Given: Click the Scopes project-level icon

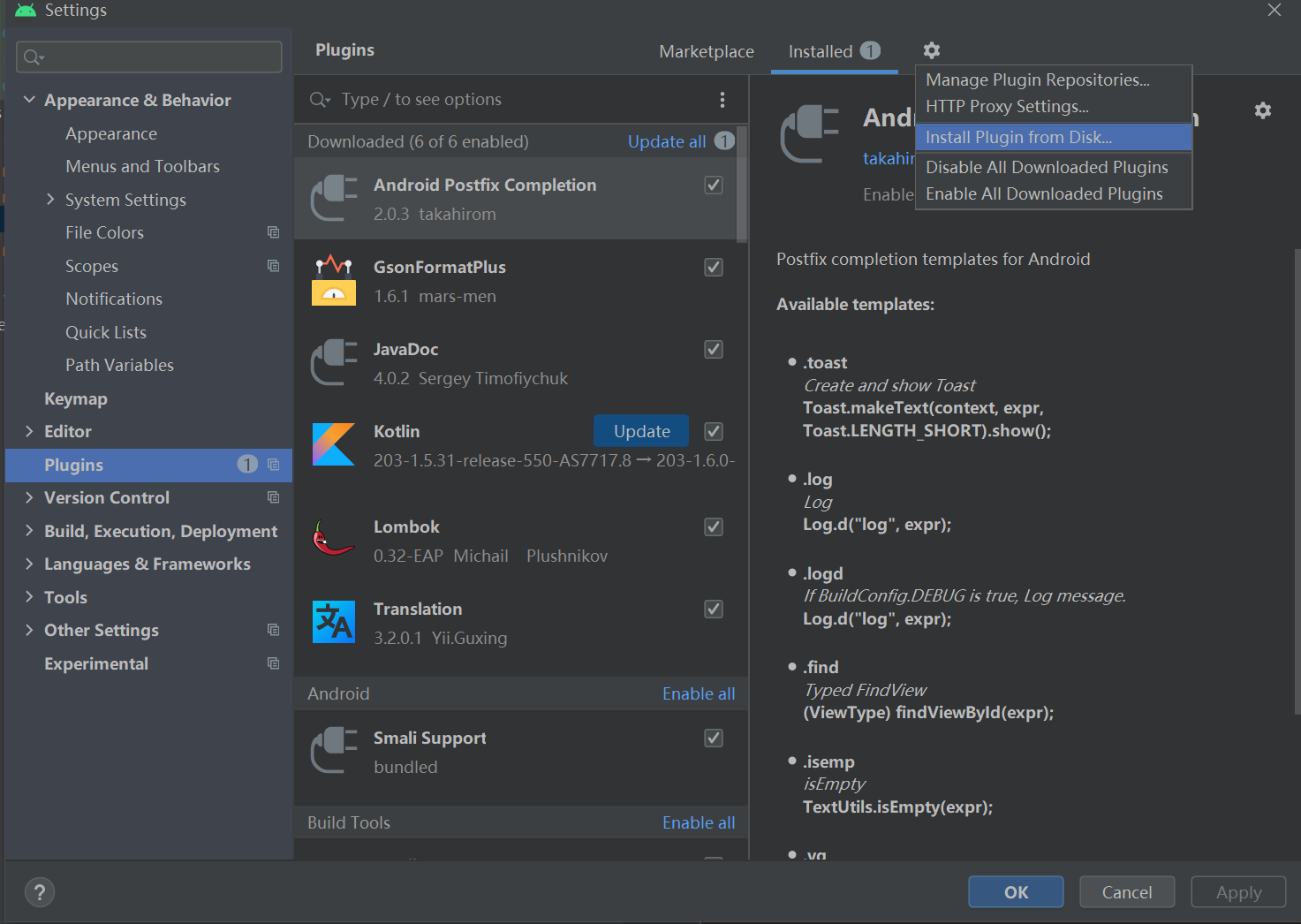Looking at the screenshot, I should click(x=274, y=266).
